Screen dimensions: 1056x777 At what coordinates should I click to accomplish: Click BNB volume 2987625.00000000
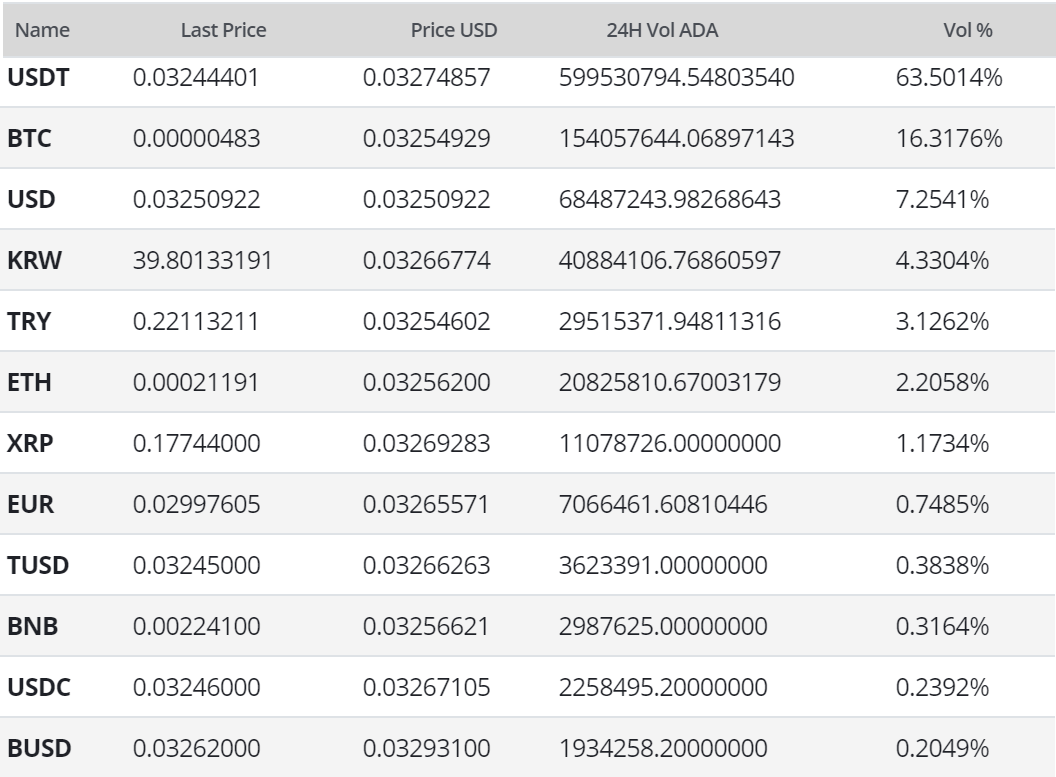tap(663, 626)
